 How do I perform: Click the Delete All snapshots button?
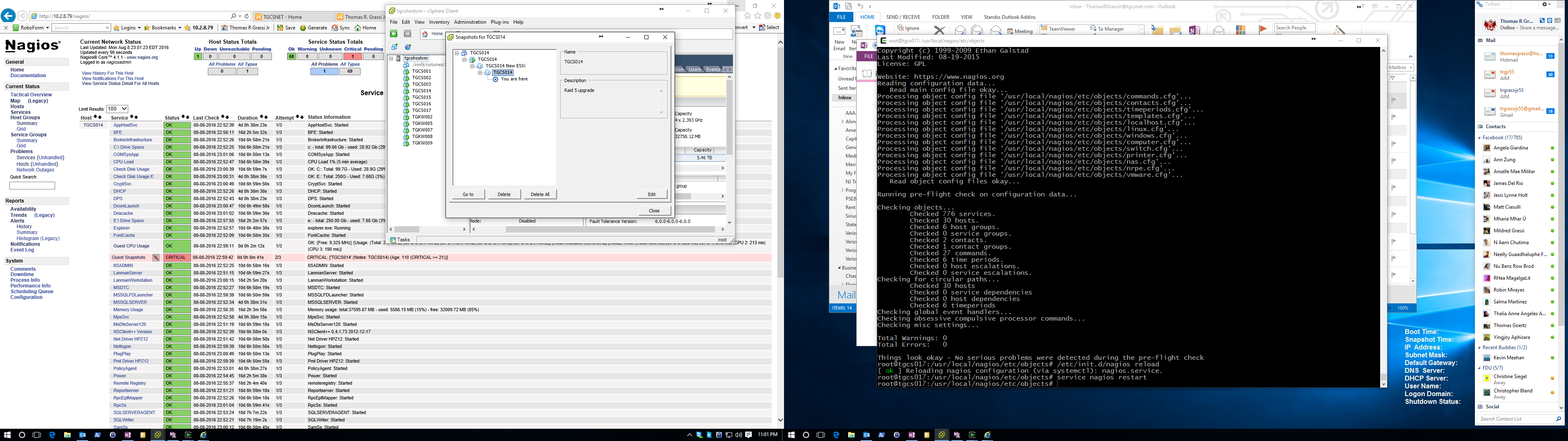(540, 194)
